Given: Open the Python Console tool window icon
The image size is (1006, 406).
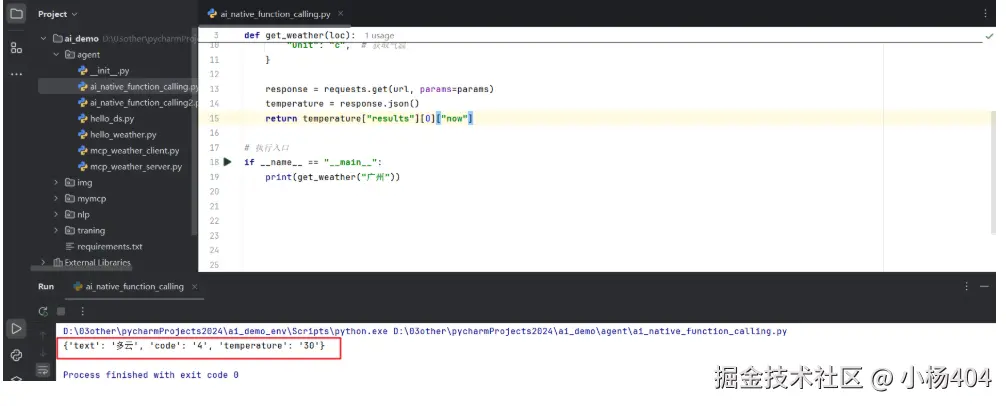Looking at the screenshot, I should point(16,355).
